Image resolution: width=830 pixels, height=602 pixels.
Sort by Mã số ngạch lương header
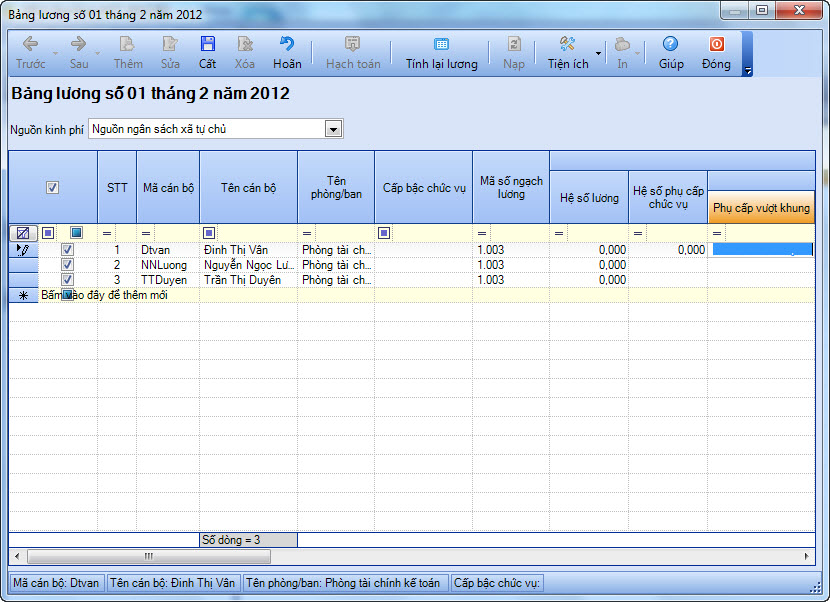[511, 187]
